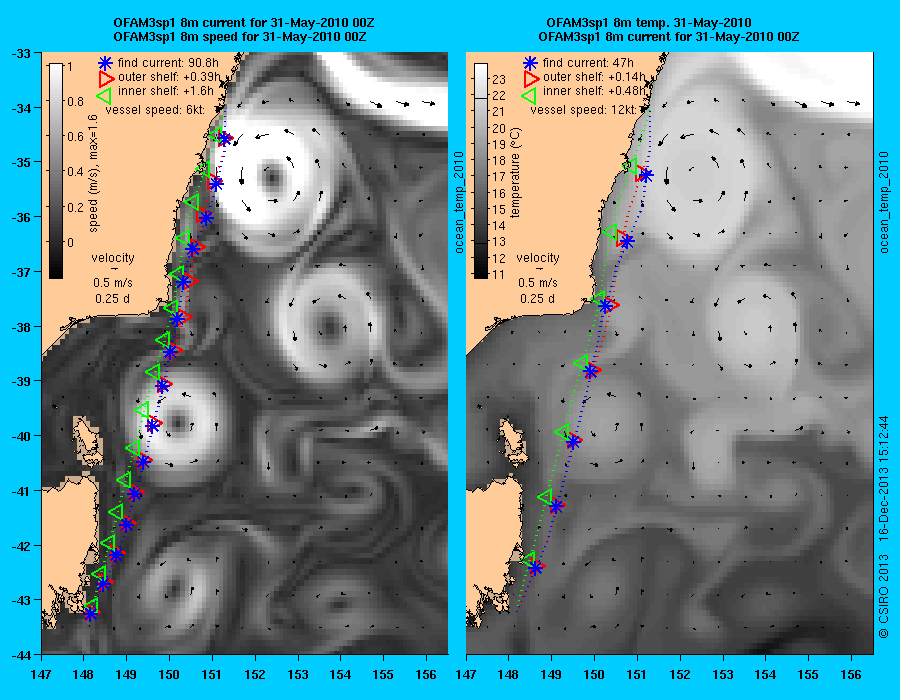Click the temperature colorbar tick label '11'
The height and width of the screenshot is (700, 900).
(x=499, y=274)
